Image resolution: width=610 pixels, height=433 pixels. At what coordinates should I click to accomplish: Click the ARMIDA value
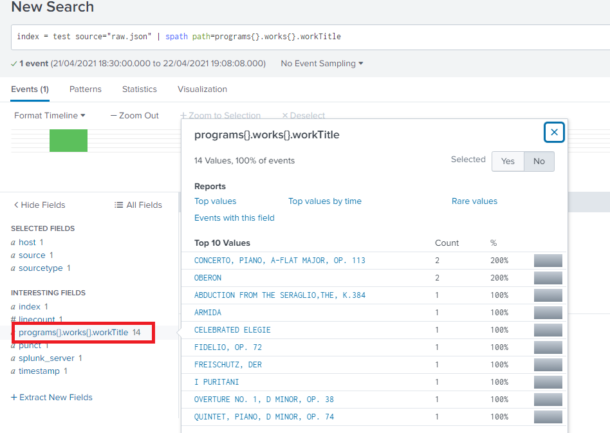click(208, 312)
